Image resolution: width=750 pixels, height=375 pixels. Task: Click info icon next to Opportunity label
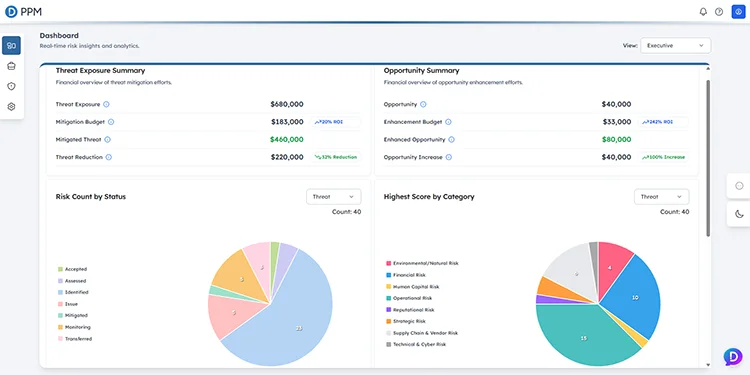(x=423, y=104)
